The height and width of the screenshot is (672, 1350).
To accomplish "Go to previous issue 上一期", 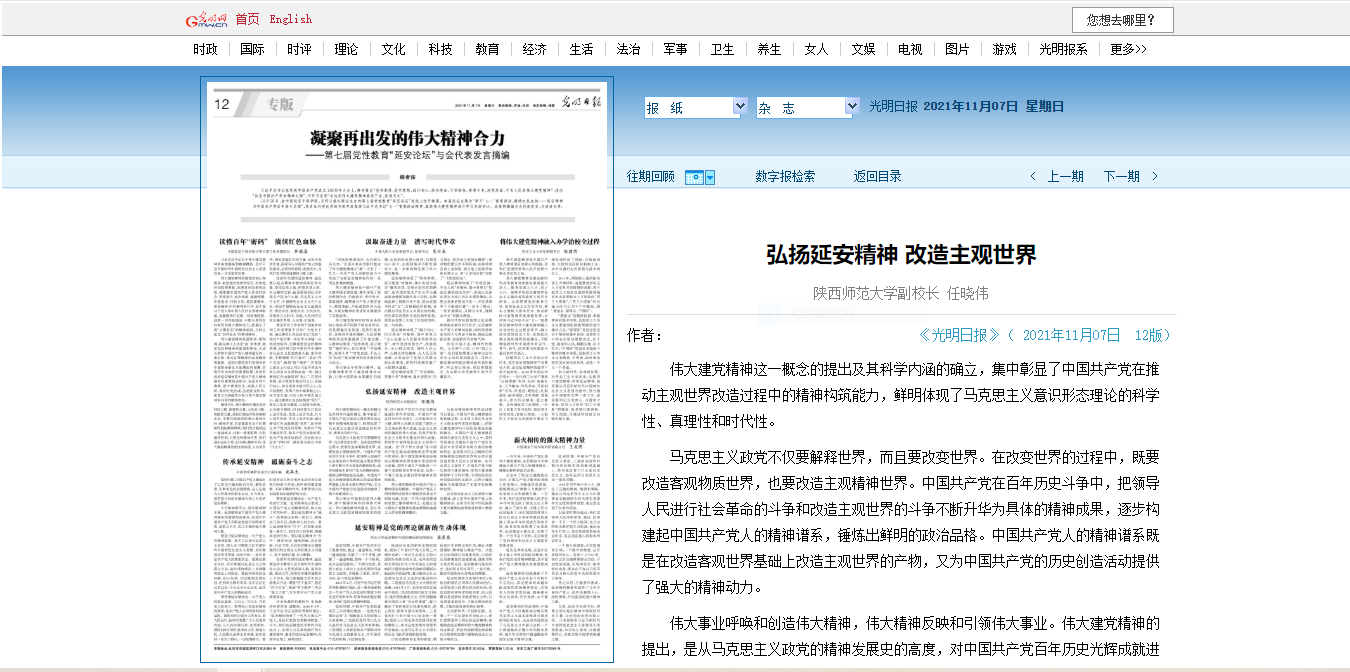I will point(1065,177).
